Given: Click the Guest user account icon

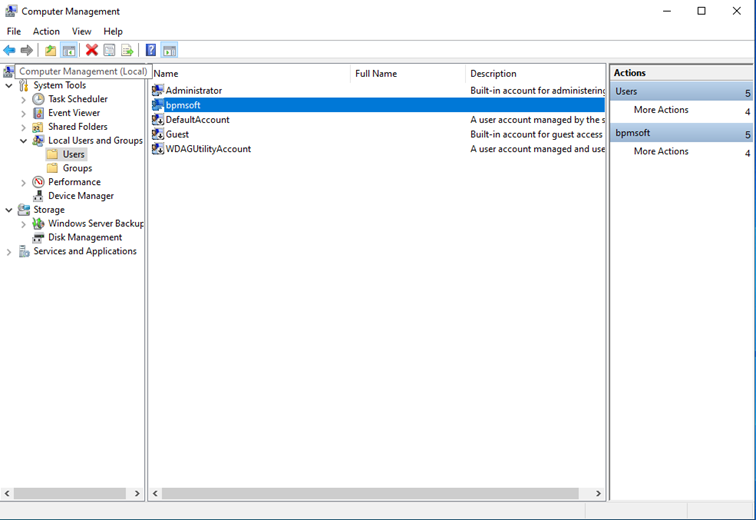Looking at the screenshot, I should [158, 134].
